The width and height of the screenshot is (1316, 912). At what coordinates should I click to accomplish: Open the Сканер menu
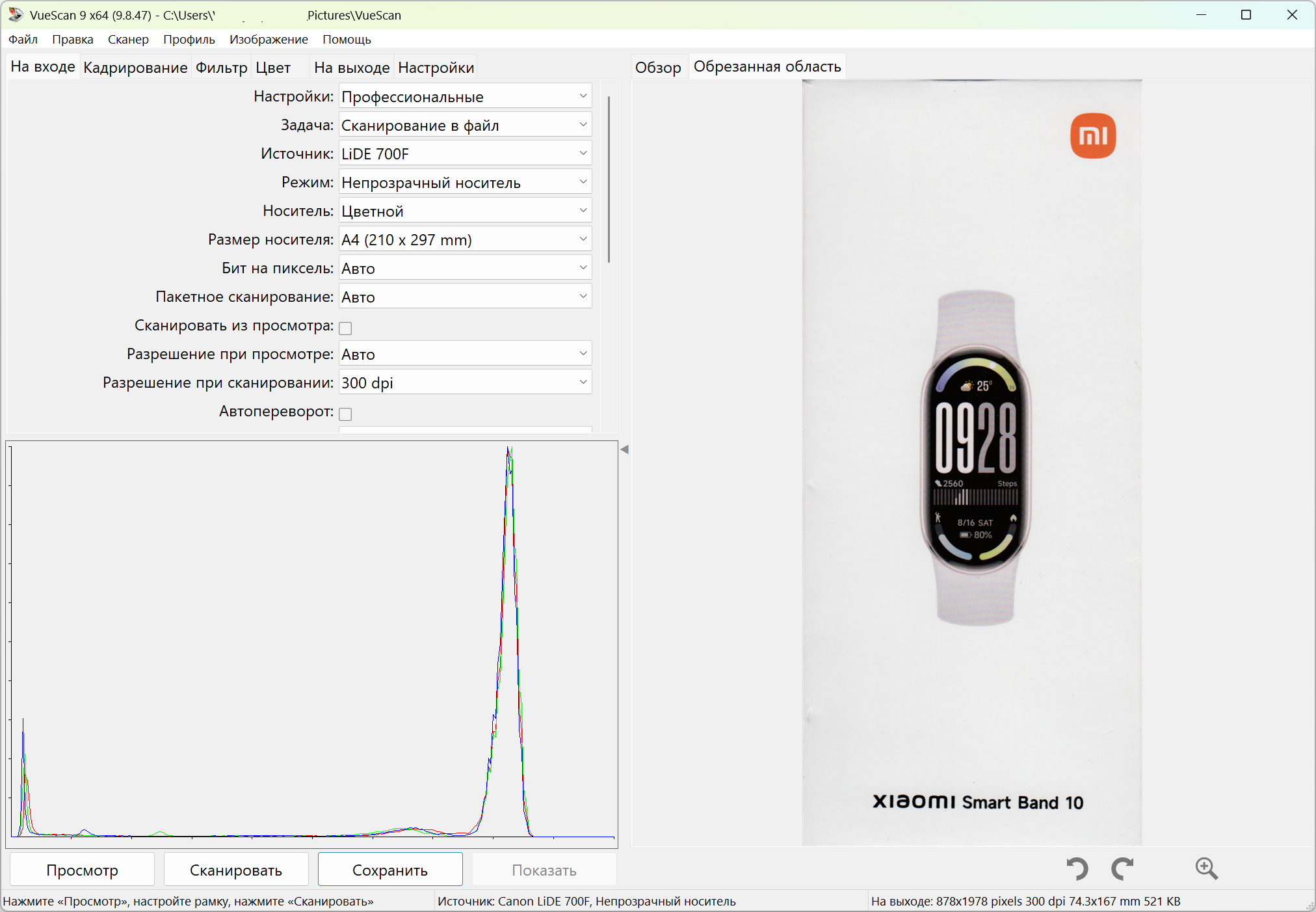click(128, 39)
